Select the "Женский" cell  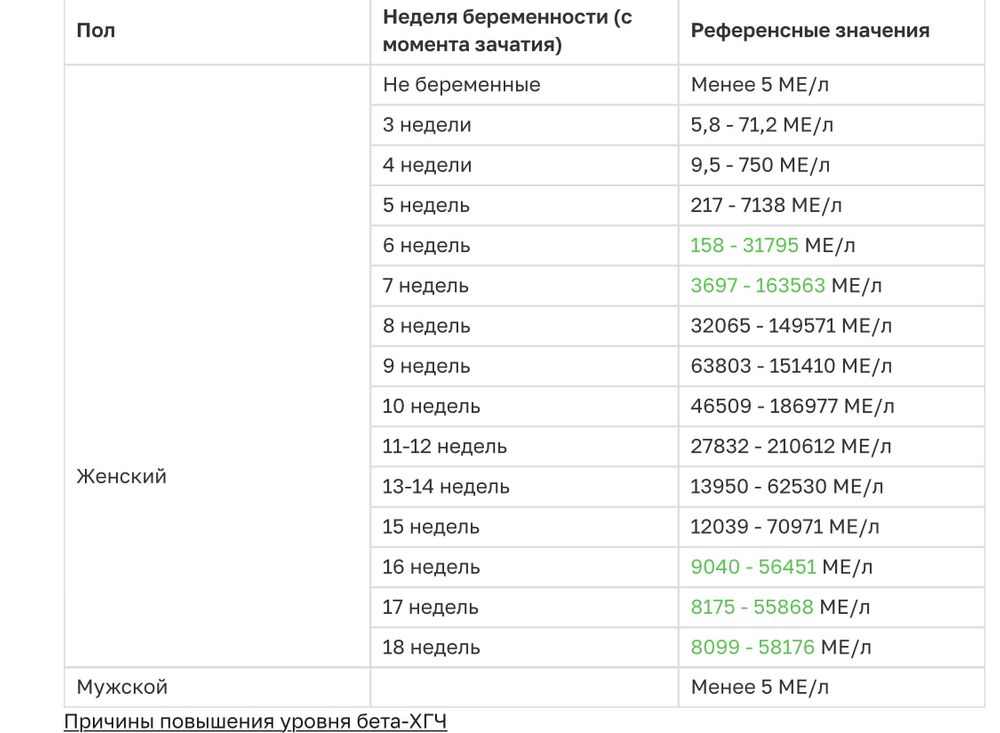122,476
